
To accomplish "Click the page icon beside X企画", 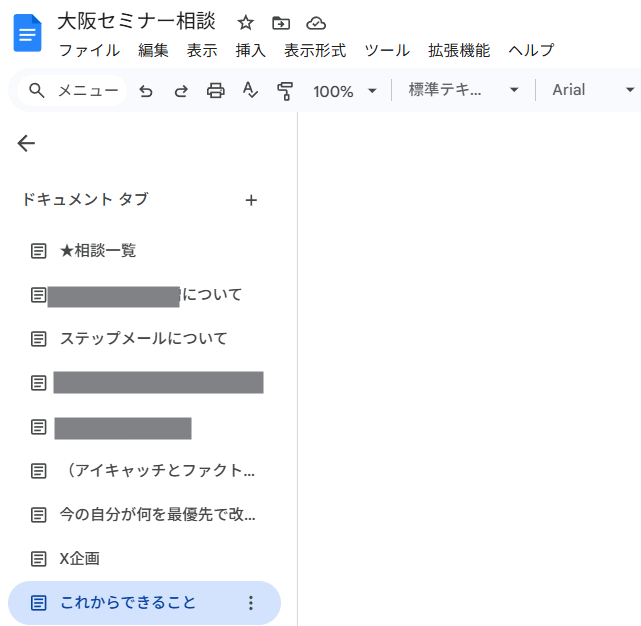I will tap(38, 559).
